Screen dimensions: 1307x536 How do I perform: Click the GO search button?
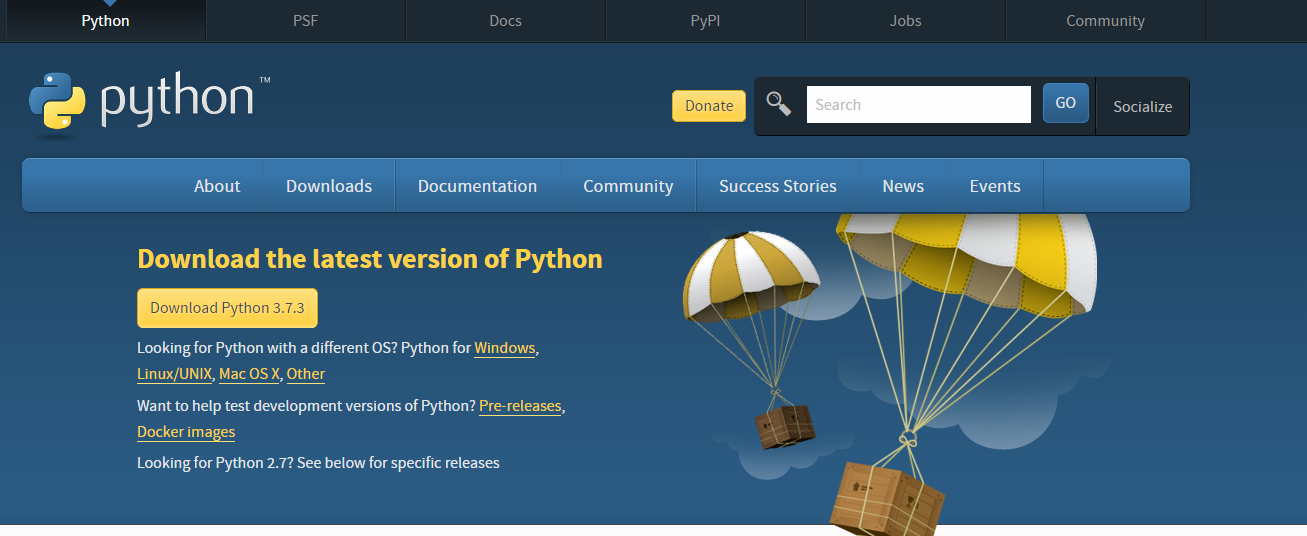point(1065,103)
